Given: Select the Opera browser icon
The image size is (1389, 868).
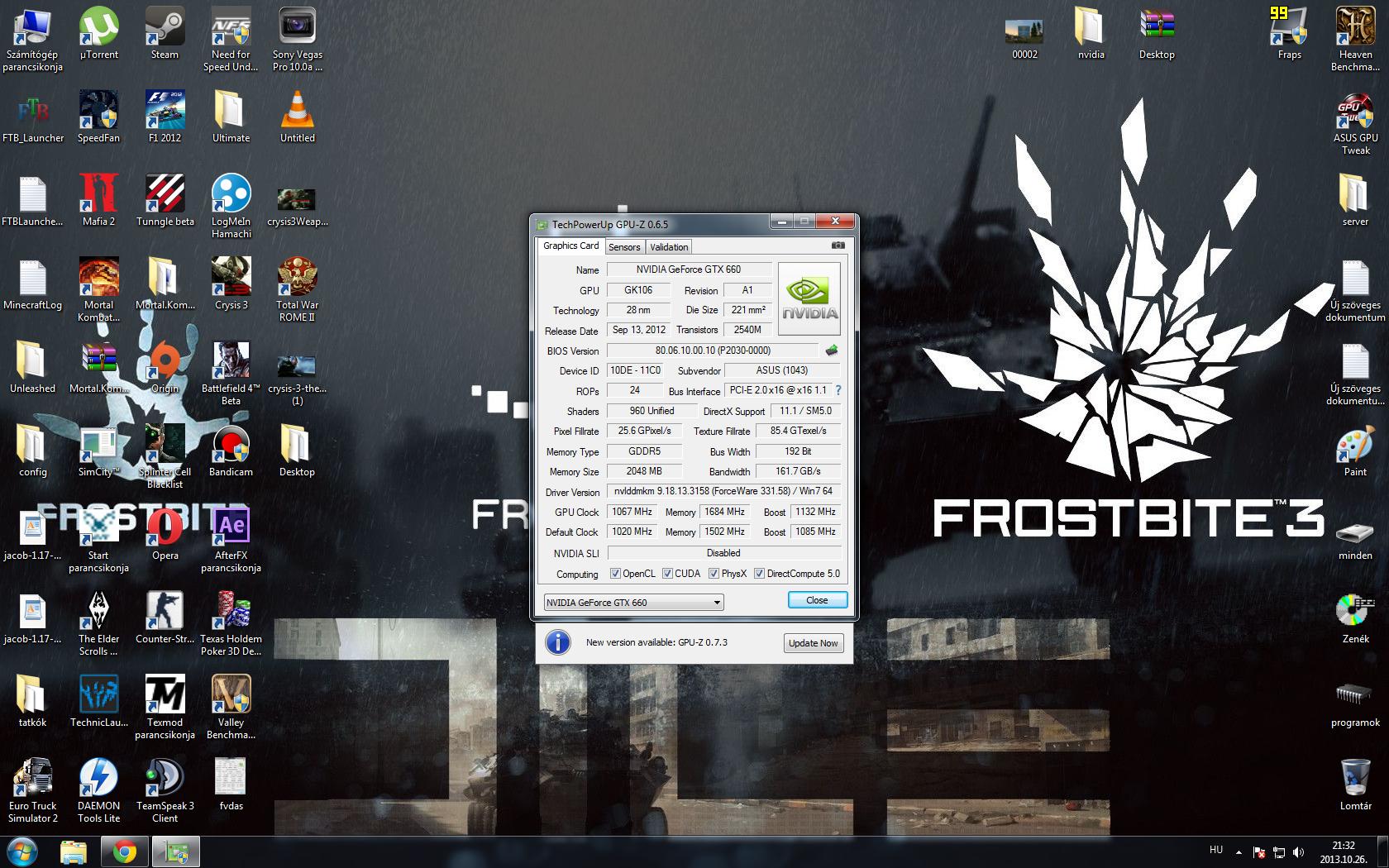Looking at the screenshot, I should (x=165, y=535).
